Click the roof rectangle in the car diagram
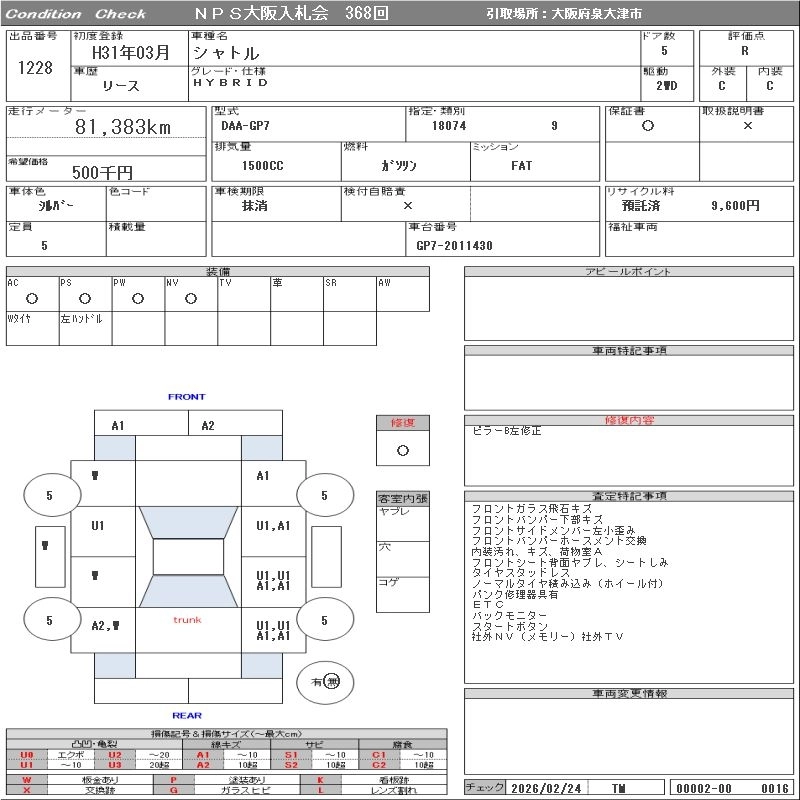The width and height of the screenshot is (800, 800). (188, 556)
